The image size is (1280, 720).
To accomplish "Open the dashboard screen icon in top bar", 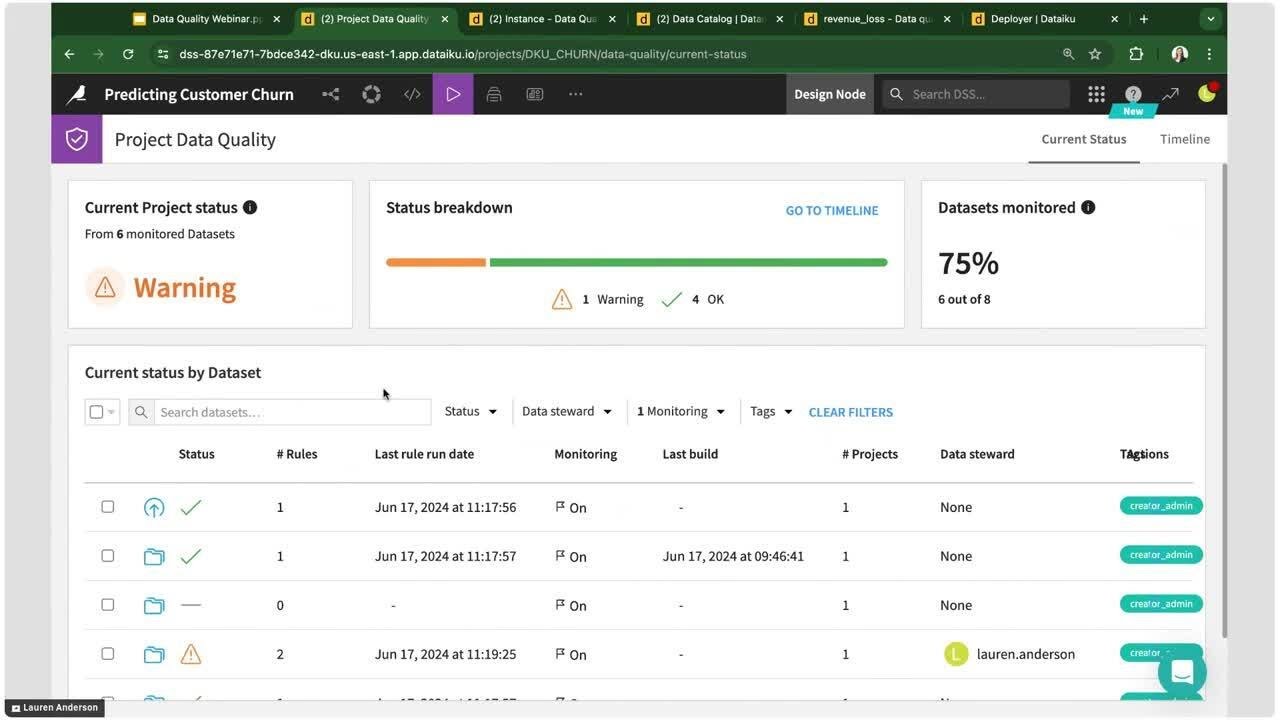I will (535, 94).
